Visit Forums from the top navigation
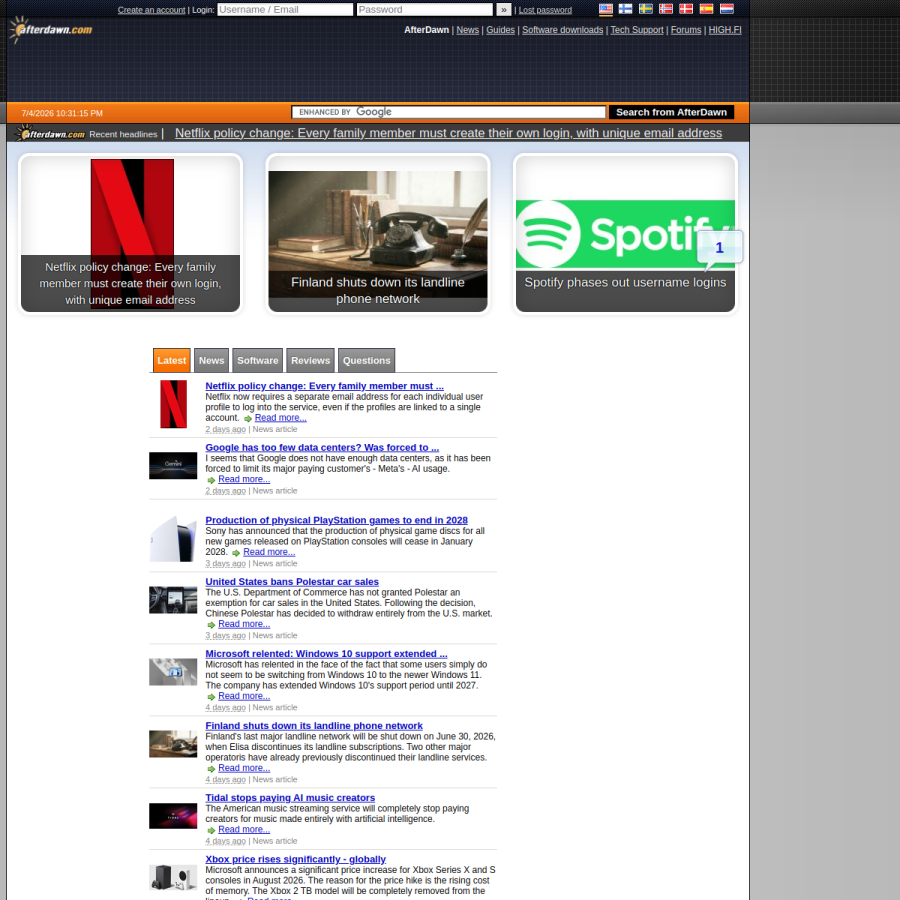Viewport: 900px width, 900px height. 686,30
